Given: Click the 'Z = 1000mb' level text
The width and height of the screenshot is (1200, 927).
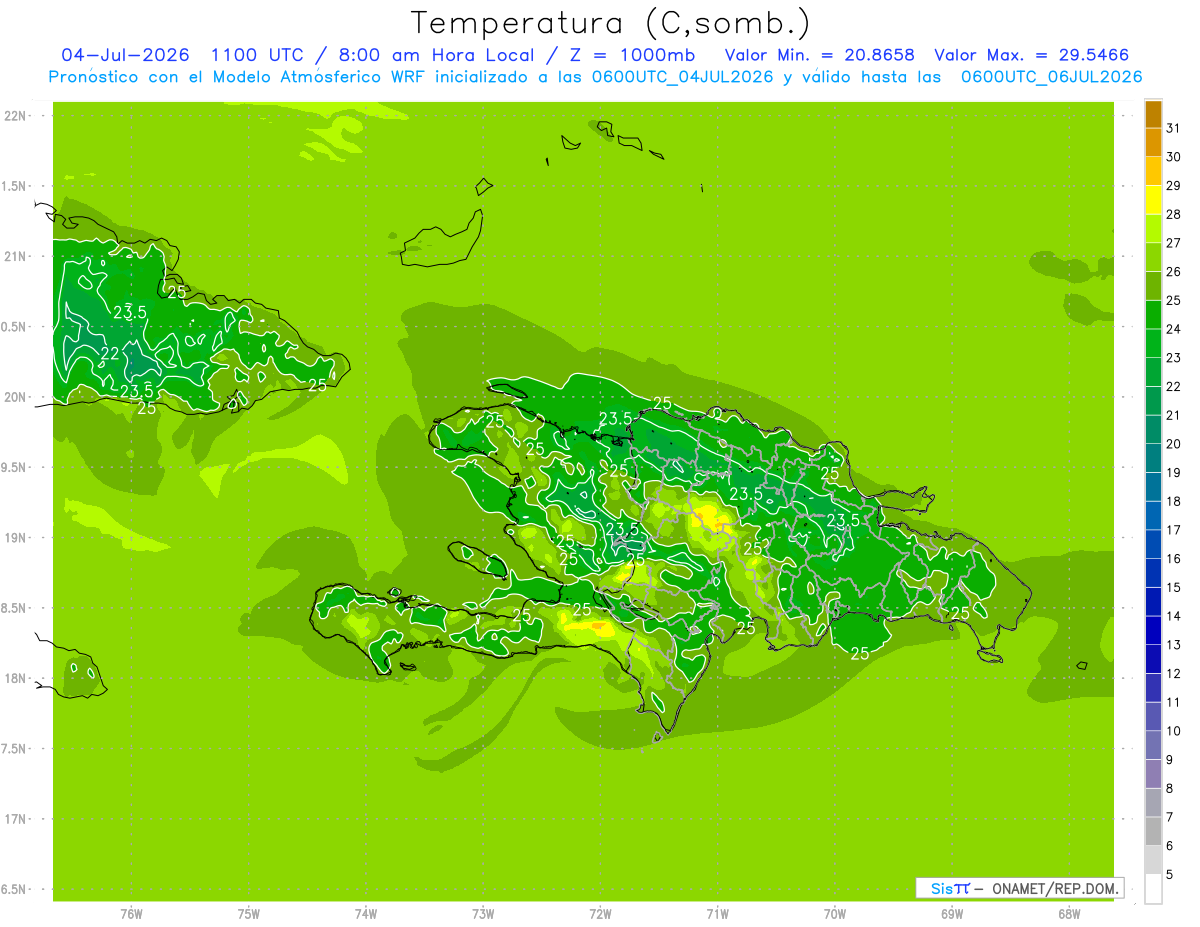Looking at the screenshot, I should 633,55.
